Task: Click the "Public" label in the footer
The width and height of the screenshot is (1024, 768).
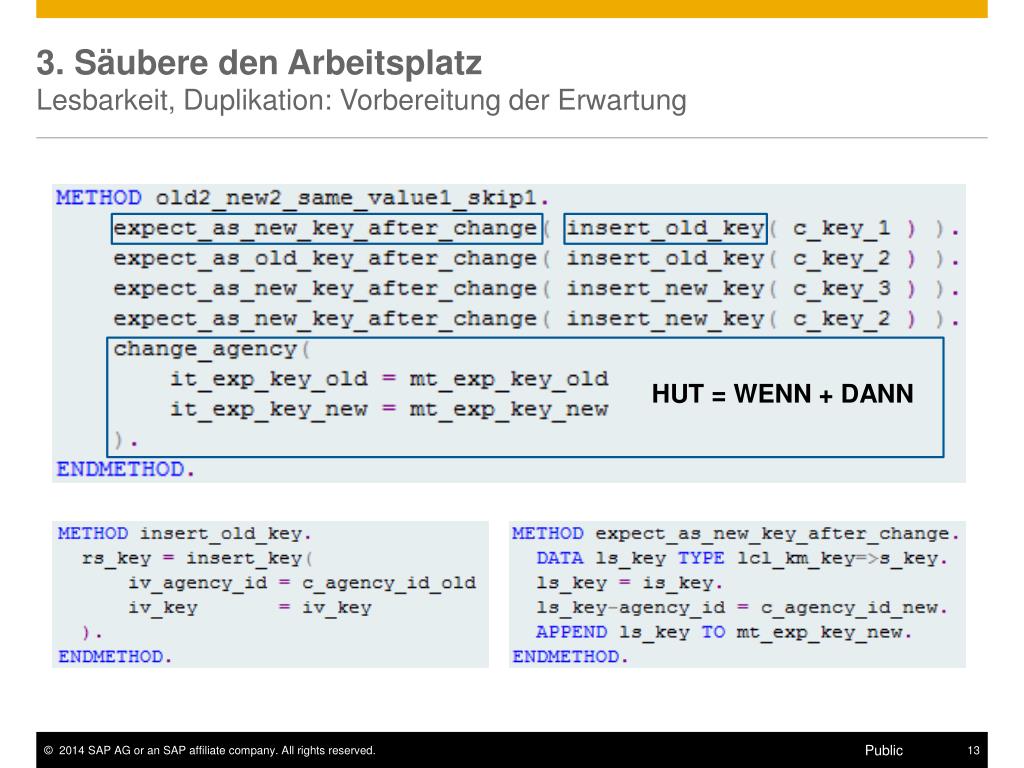Action: [884, 750]
